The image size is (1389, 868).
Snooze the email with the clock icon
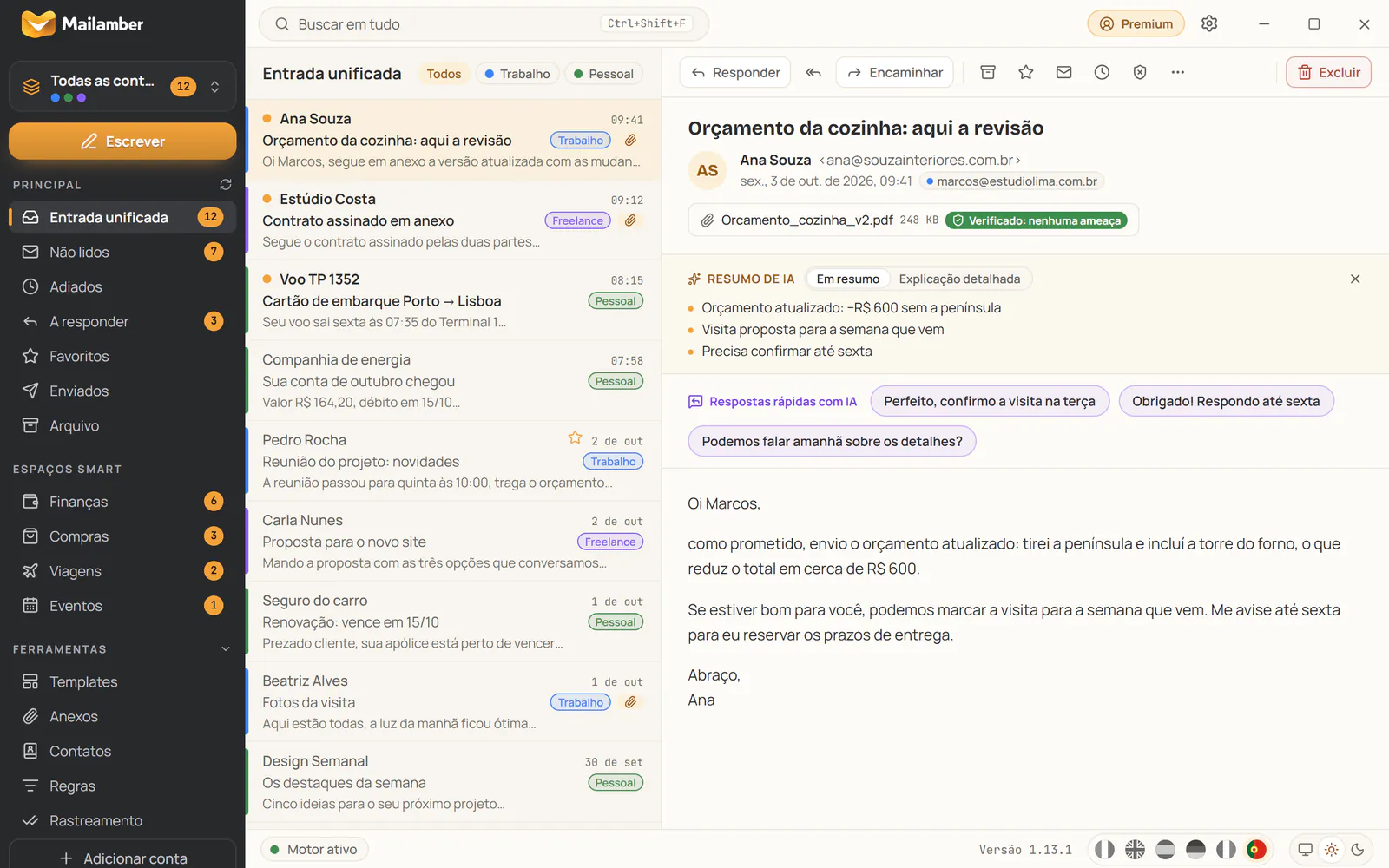pos(1102,72)
